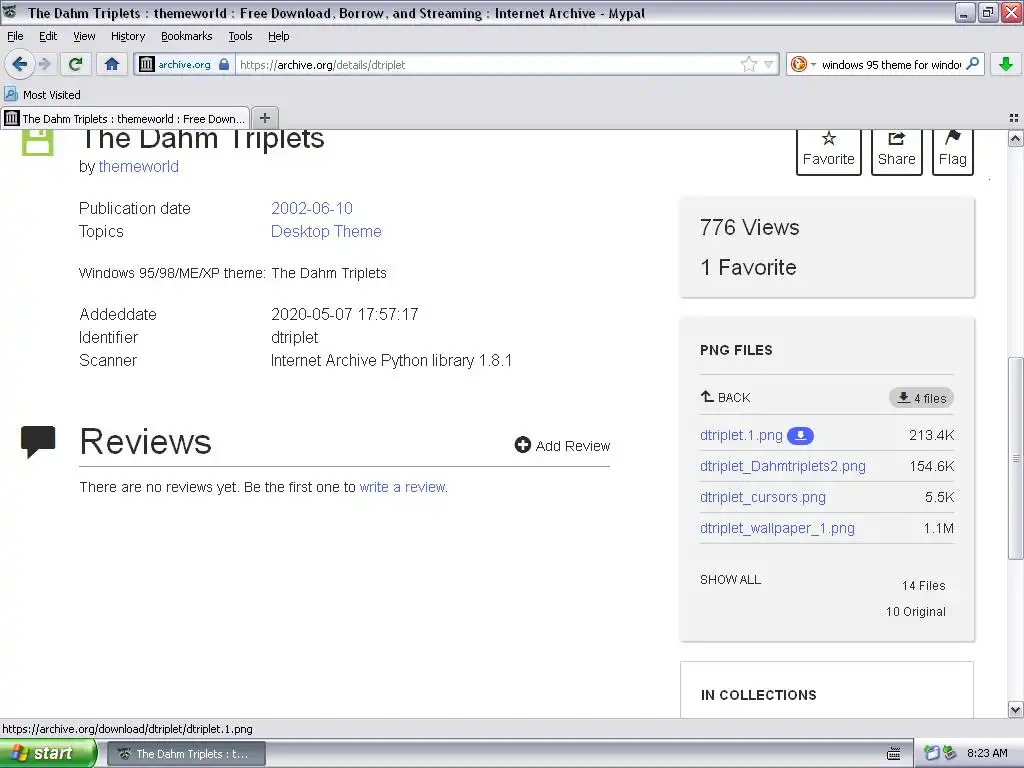
Task: Favorite this item with the star button
Action: tap(828, 151)
